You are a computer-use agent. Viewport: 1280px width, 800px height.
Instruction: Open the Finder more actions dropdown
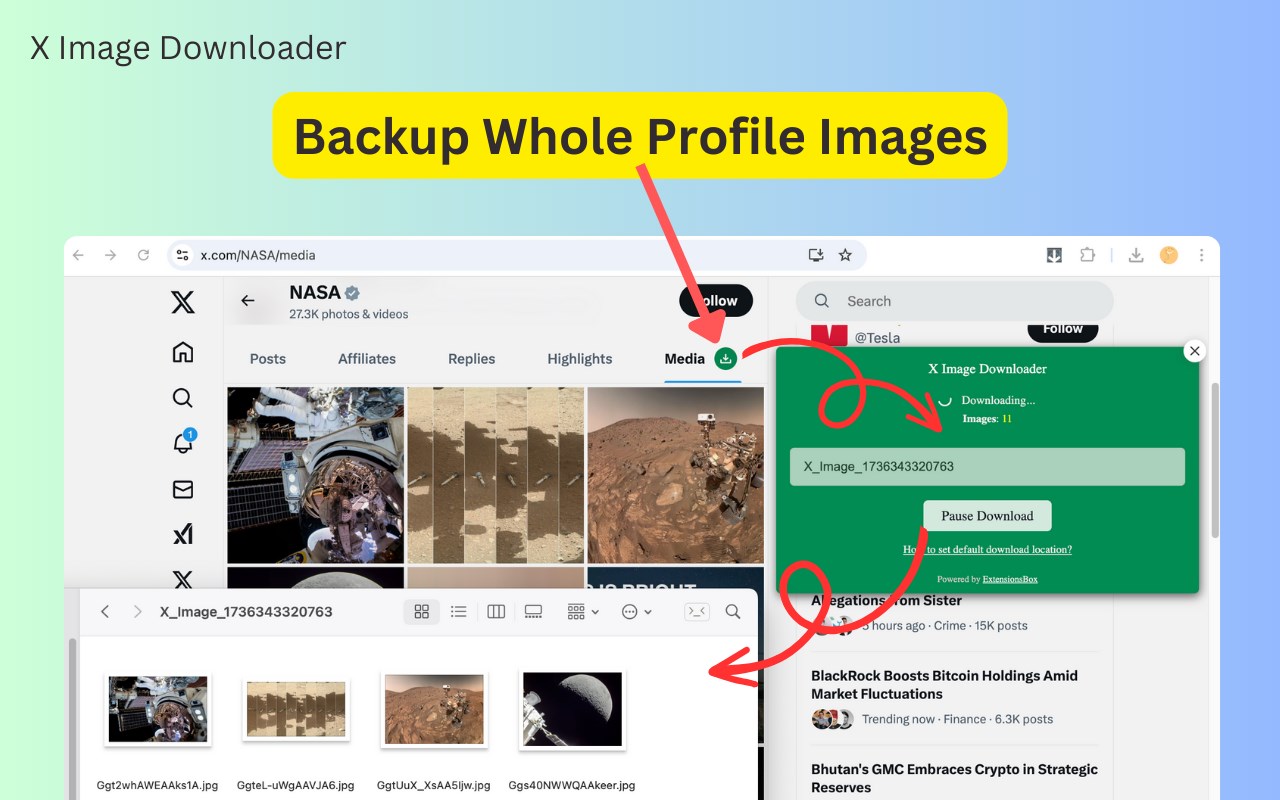point(637,611)
